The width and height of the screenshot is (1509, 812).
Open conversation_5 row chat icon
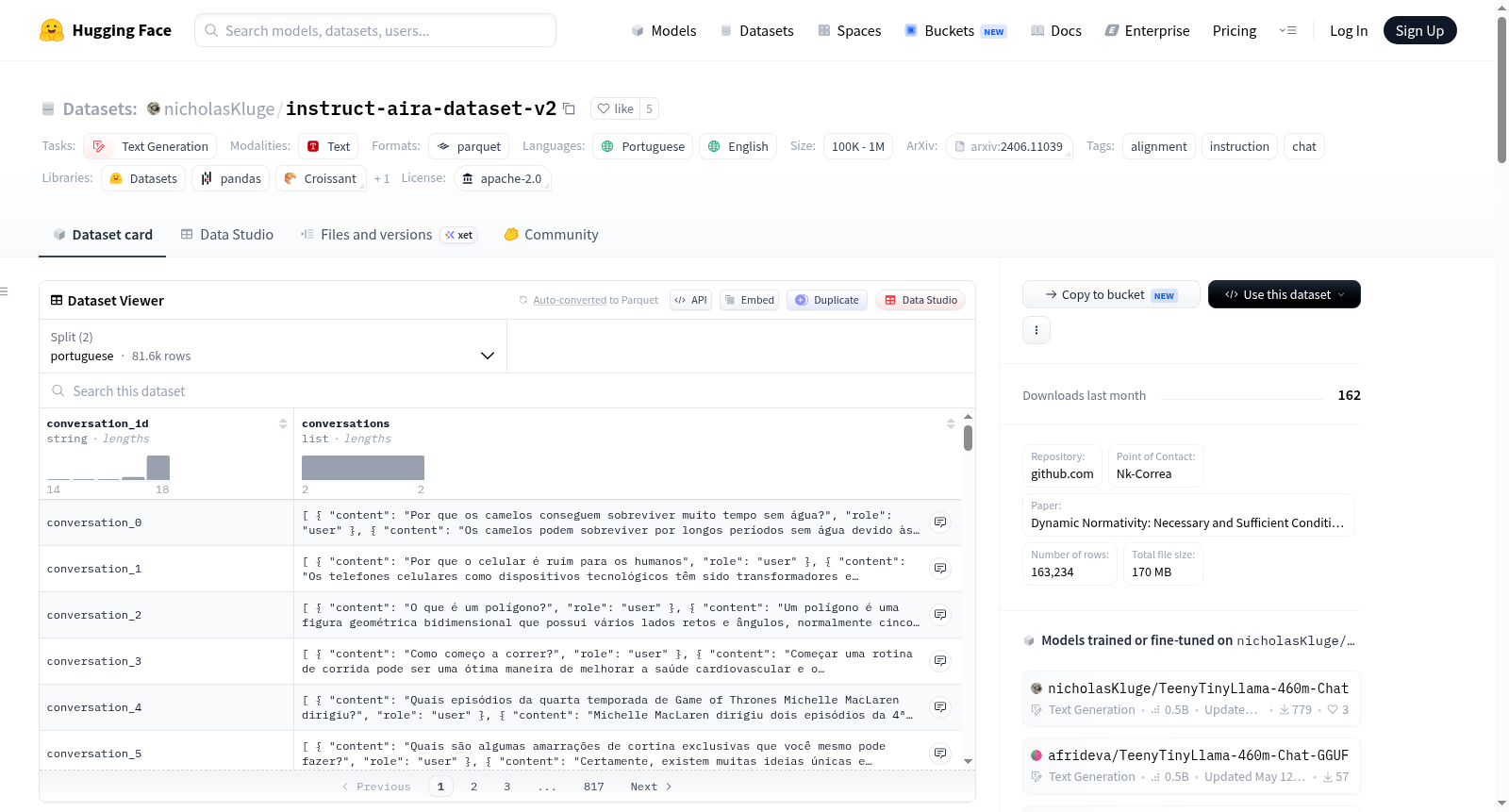pyautogui.click(x=940, y=753)
